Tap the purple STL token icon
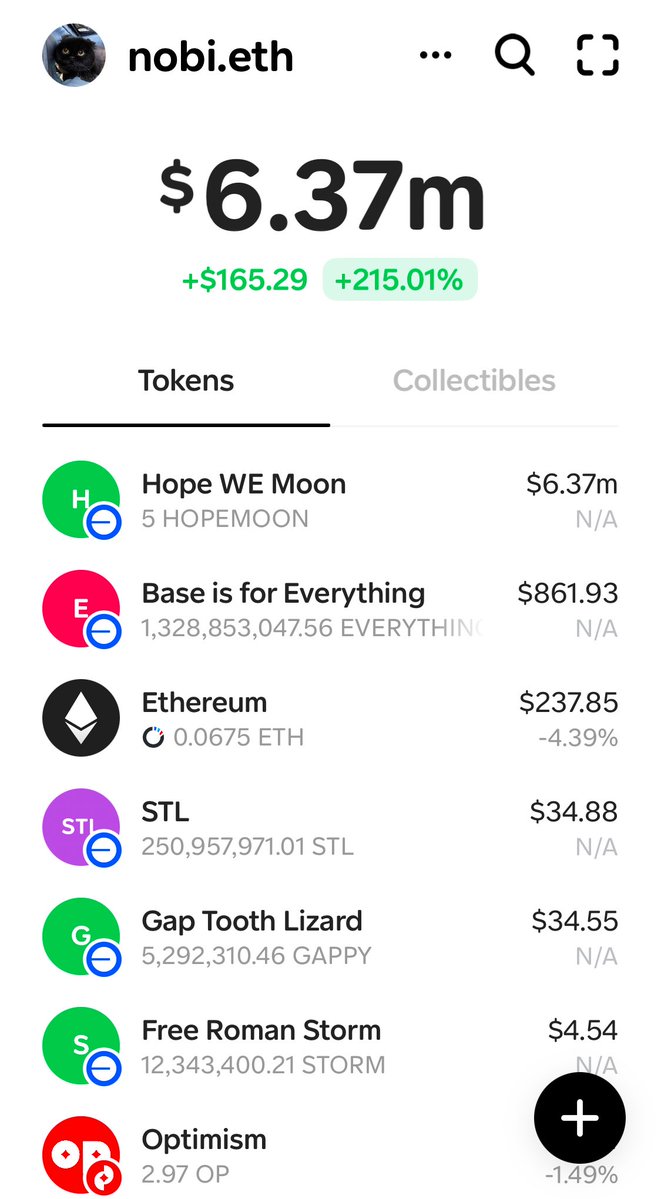The image size is (661, 1199). click(x=81, y=827)
